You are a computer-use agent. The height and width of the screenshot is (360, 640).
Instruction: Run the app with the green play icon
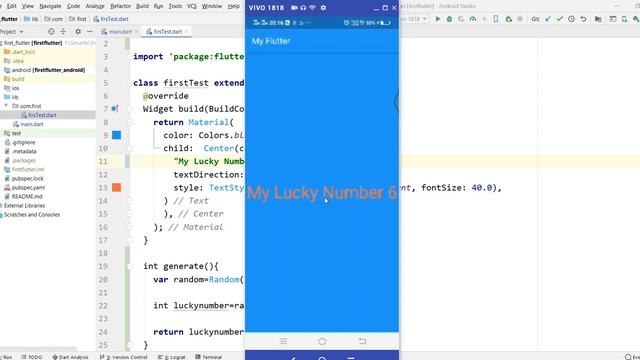click(x=438, y=19)
